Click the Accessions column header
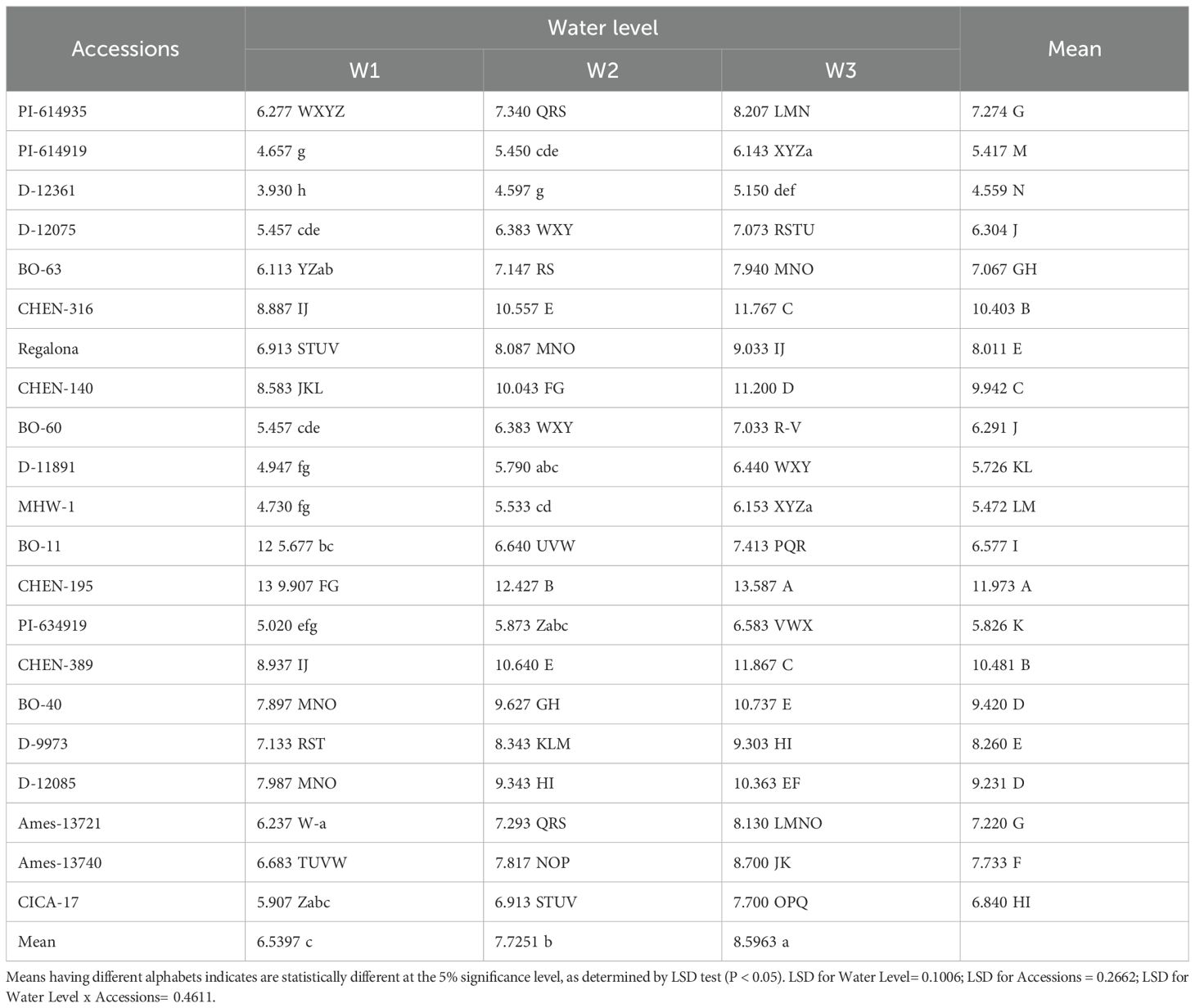Image resolution: width=1195 pixels, height=1008 pixels. pos(125,49)
